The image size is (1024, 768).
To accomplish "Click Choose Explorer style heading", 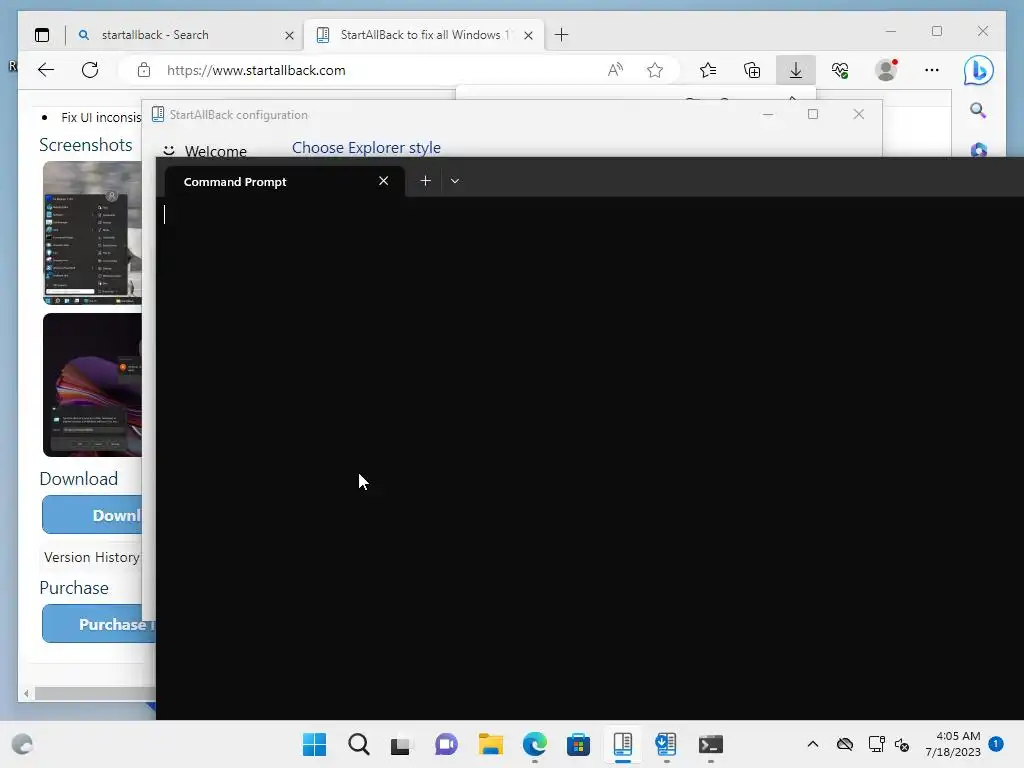I will point(366,148).
